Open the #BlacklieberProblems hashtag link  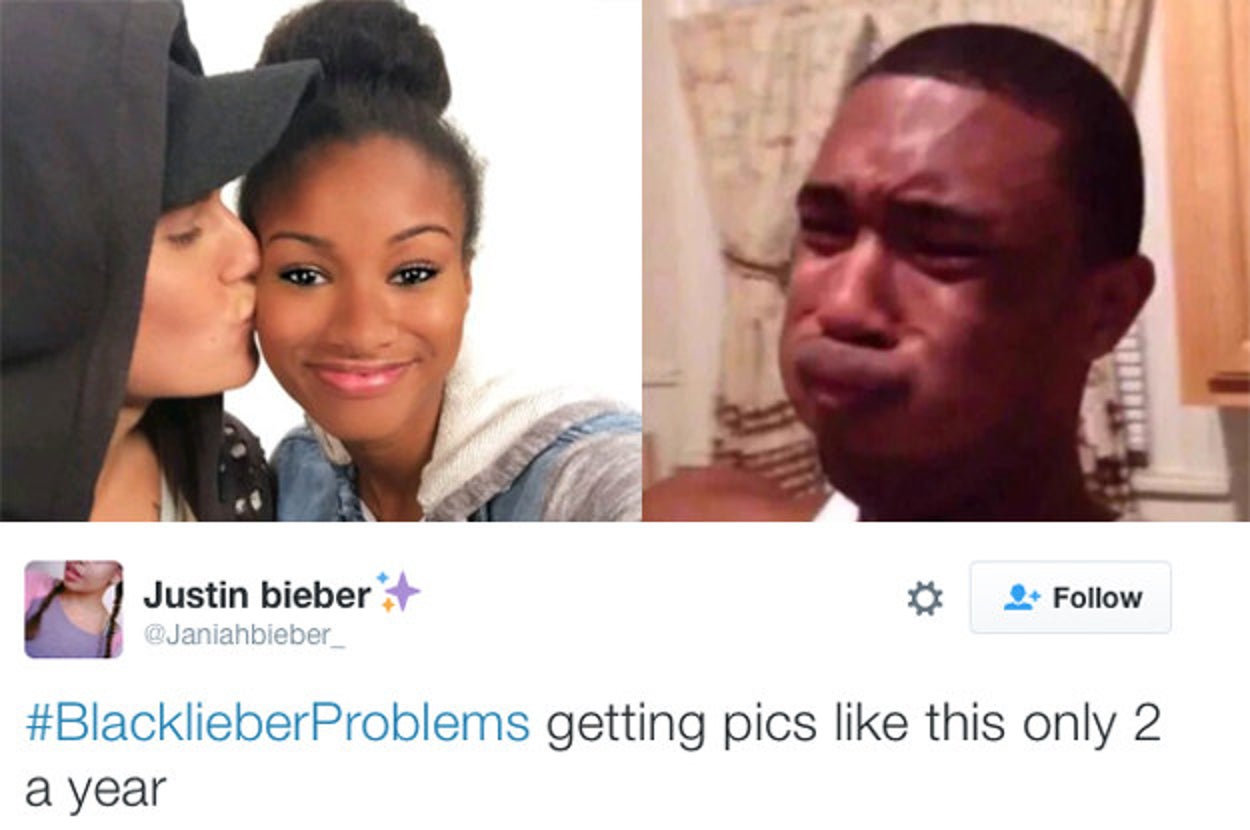[x=277, y=724]
